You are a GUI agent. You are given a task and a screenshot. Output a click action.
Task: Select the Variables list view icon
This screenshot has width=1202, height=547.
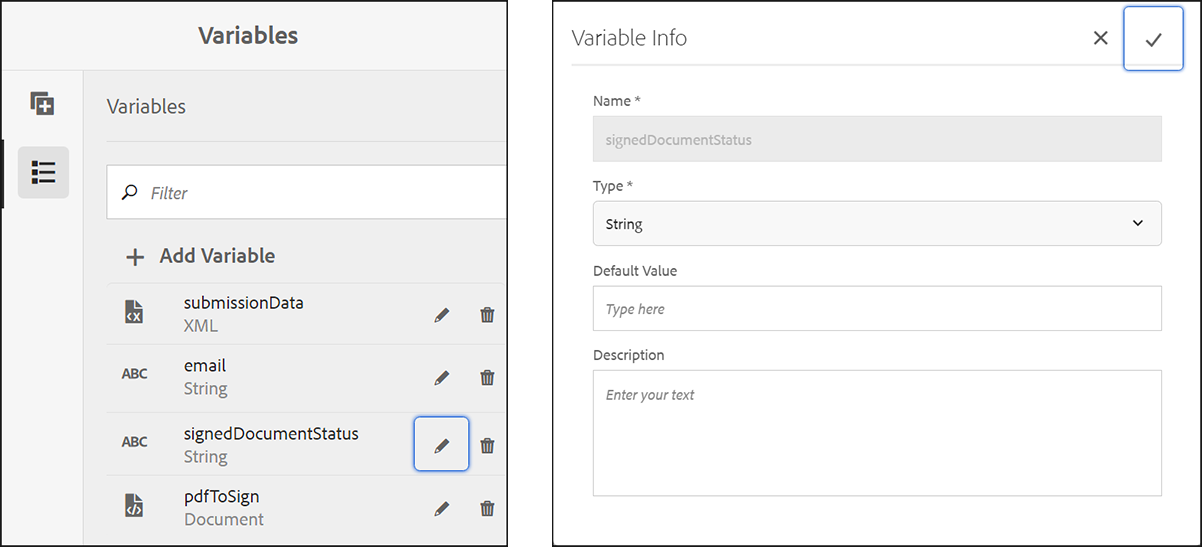[43, 172]
